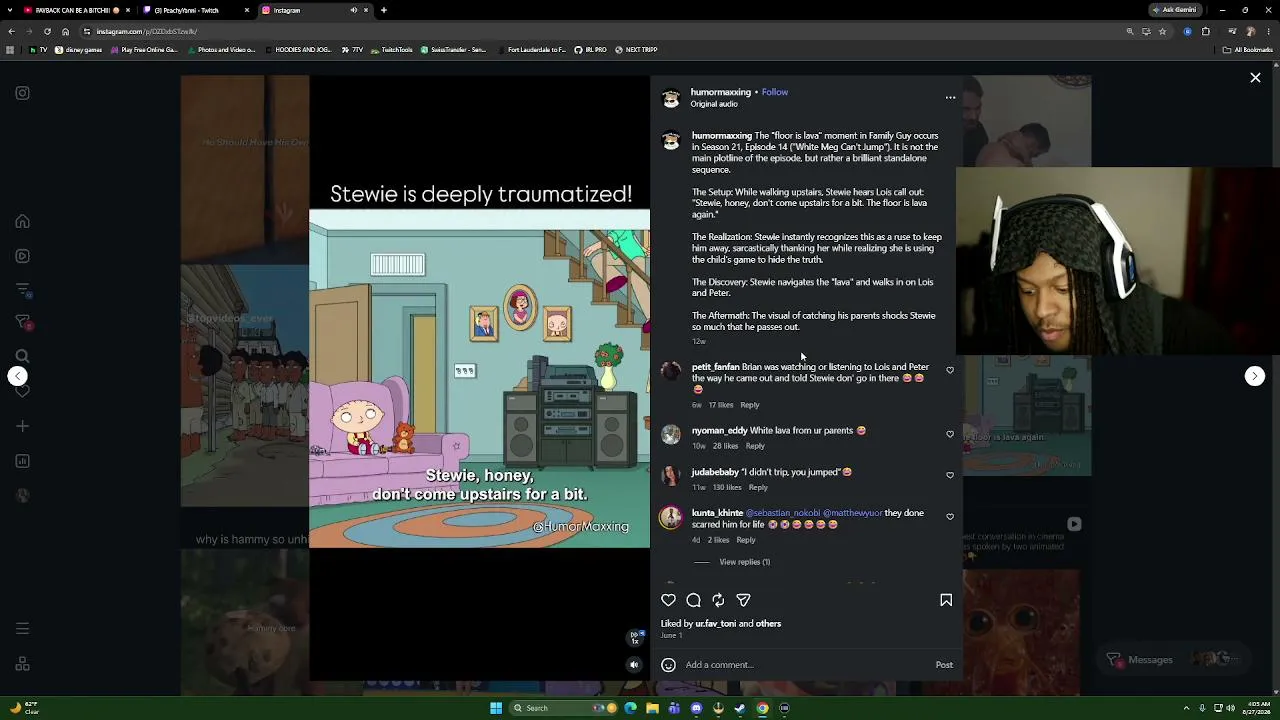Open a new browser tab
1280x720 pixels.
[x=384, y=10]
